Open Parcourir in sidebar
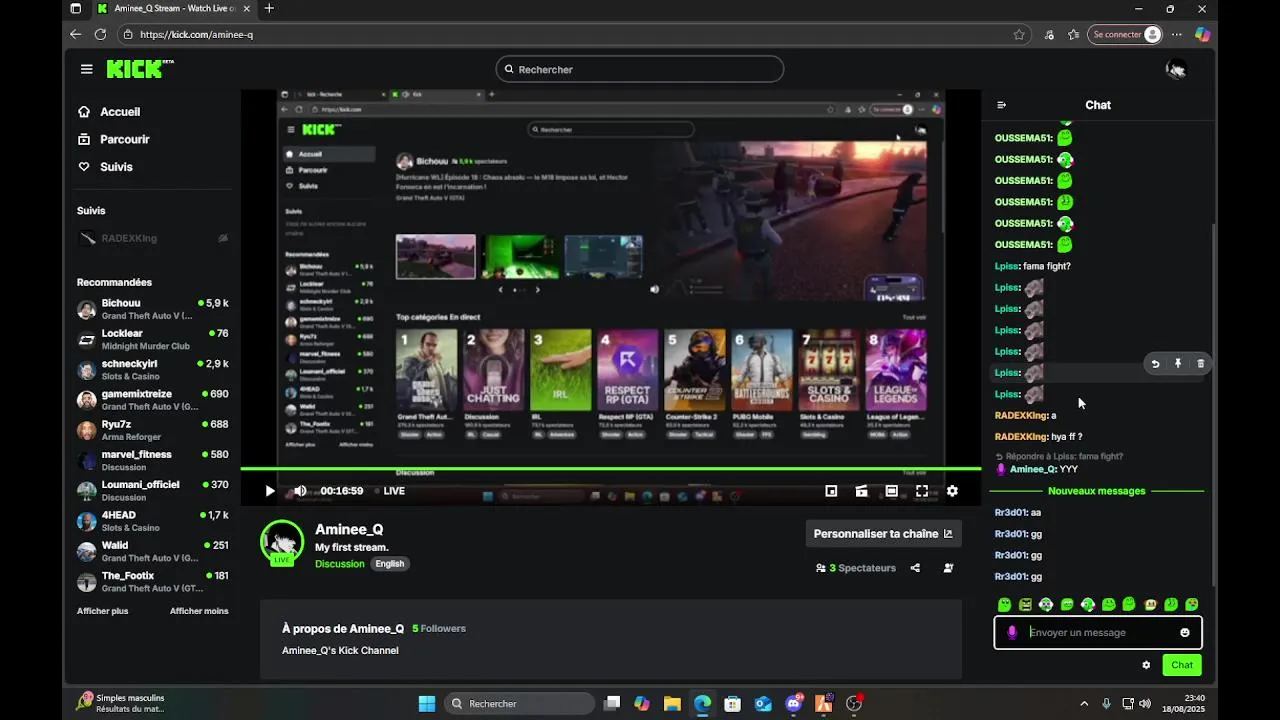This screenshot has height=720, width=1280. [114, 139]
